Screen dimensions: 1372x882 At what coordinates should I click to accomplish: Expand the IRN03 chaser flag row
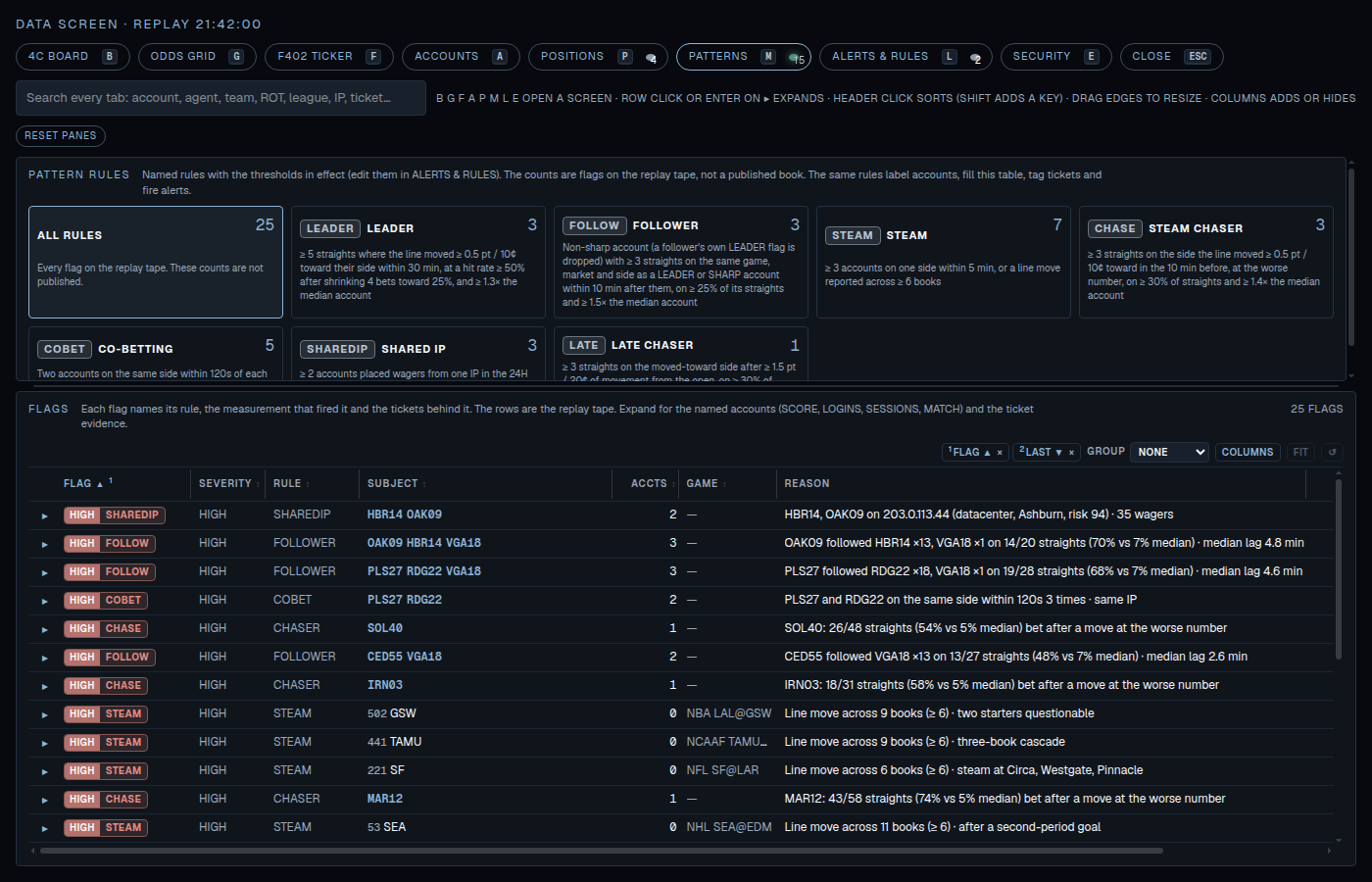pyautogui.click(x=44, y=686)
